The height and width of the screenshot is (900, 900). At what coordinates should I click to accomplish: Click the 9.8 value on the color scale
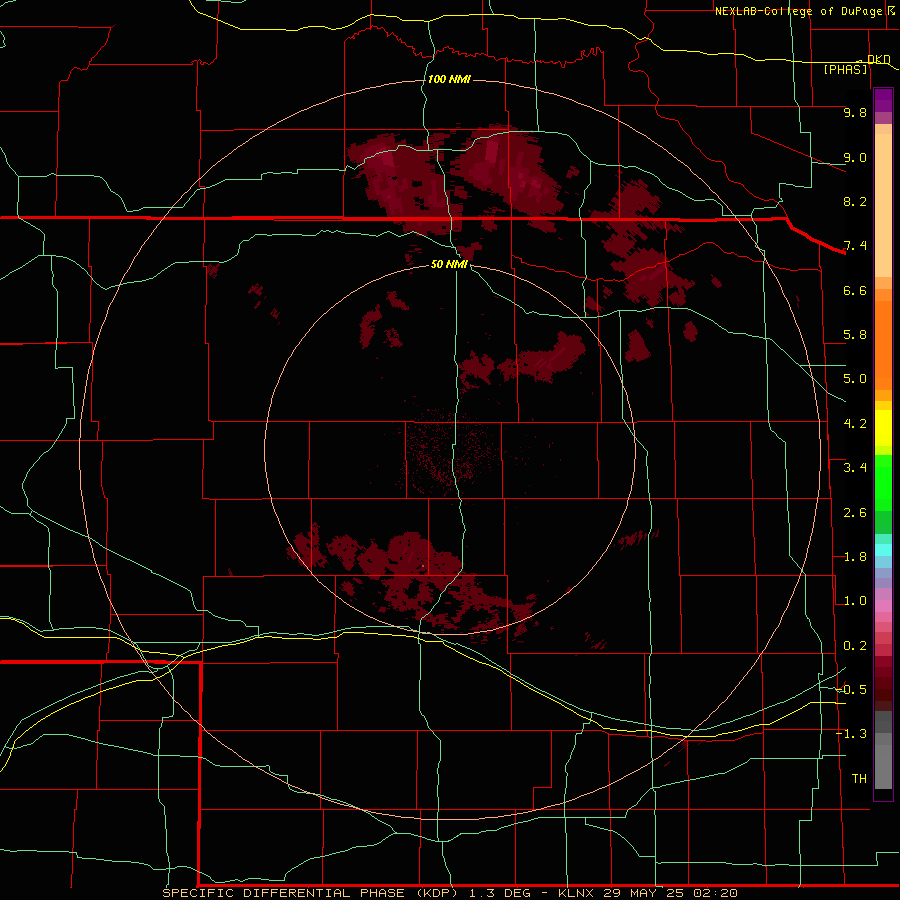pos(855,112)
